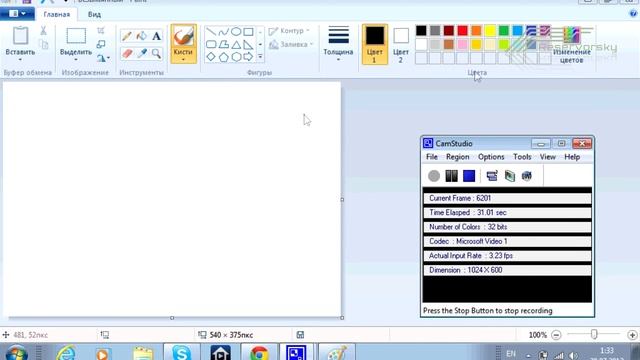
Task: Choose the Line shape
Action: point(211,31)
